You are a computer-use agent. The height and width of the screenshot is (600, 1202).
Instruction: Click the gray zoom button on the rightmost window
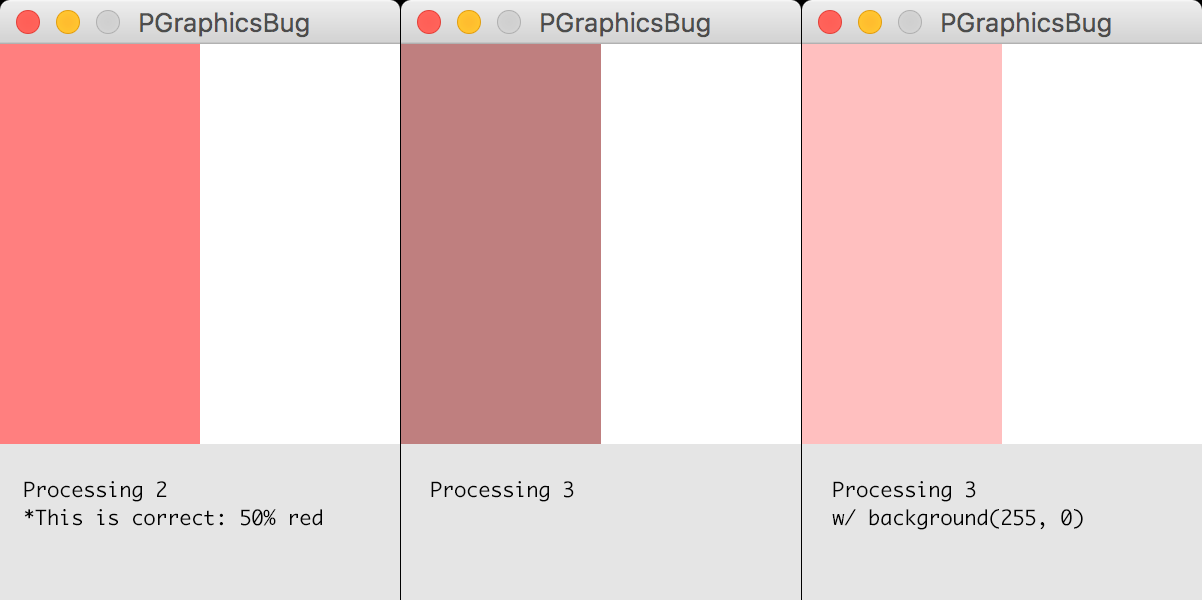coord(909,21)
